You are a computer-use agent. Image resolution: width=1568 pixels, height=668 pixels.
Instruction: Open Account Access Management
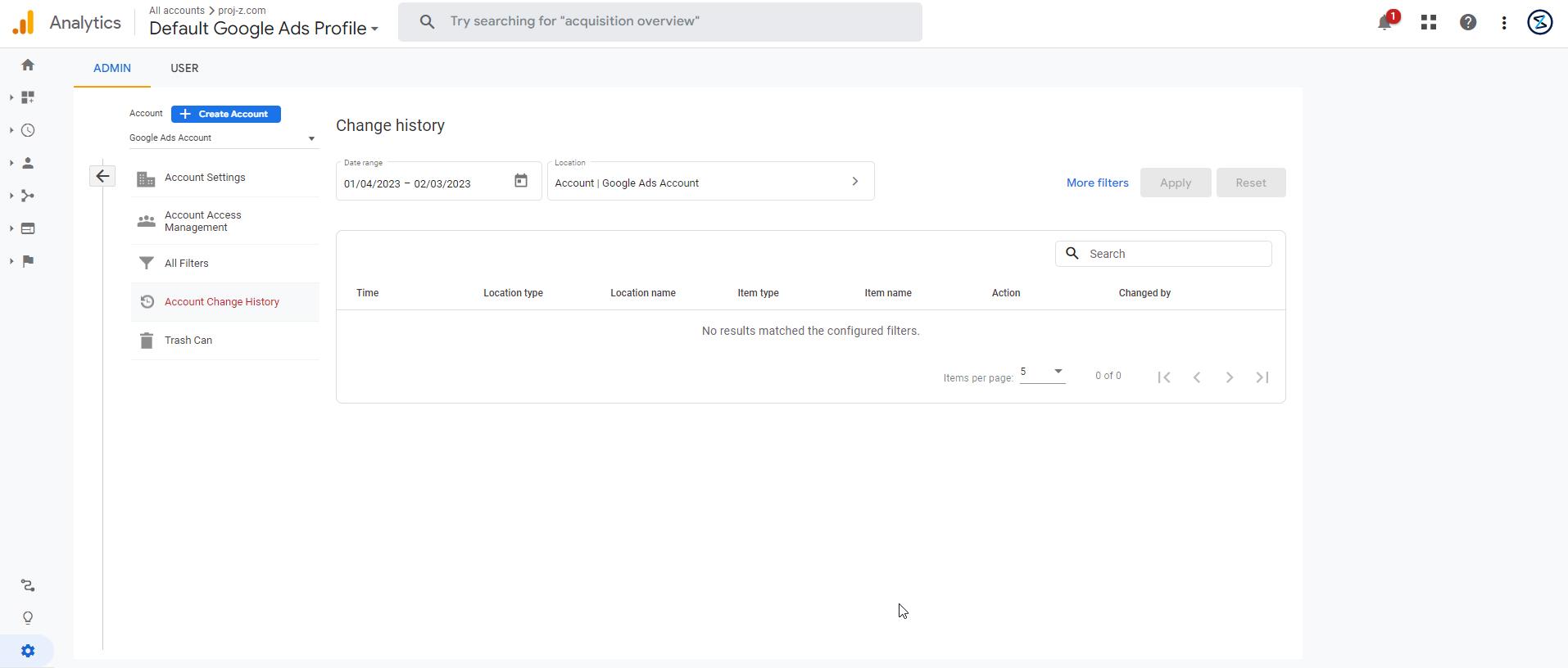pos(203,221)
